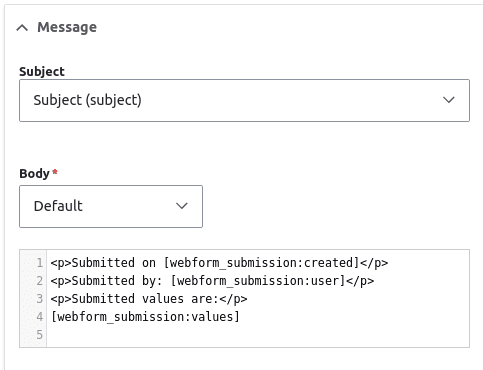The image size is (483, 370).
Task: Click the [webform_submission:user] token
Action: click(258, 281)
